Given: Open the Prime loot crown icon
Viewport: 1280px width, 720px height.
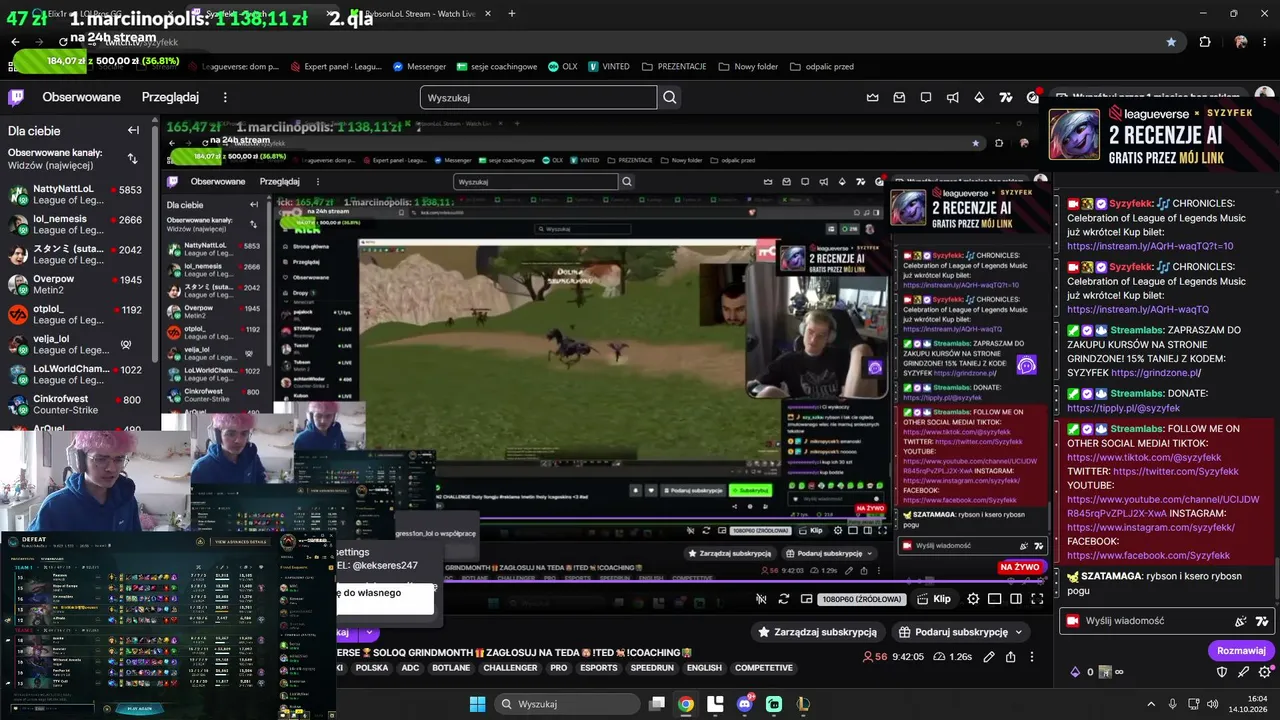Looking at the screenshot, I should (x=873, y=97).
